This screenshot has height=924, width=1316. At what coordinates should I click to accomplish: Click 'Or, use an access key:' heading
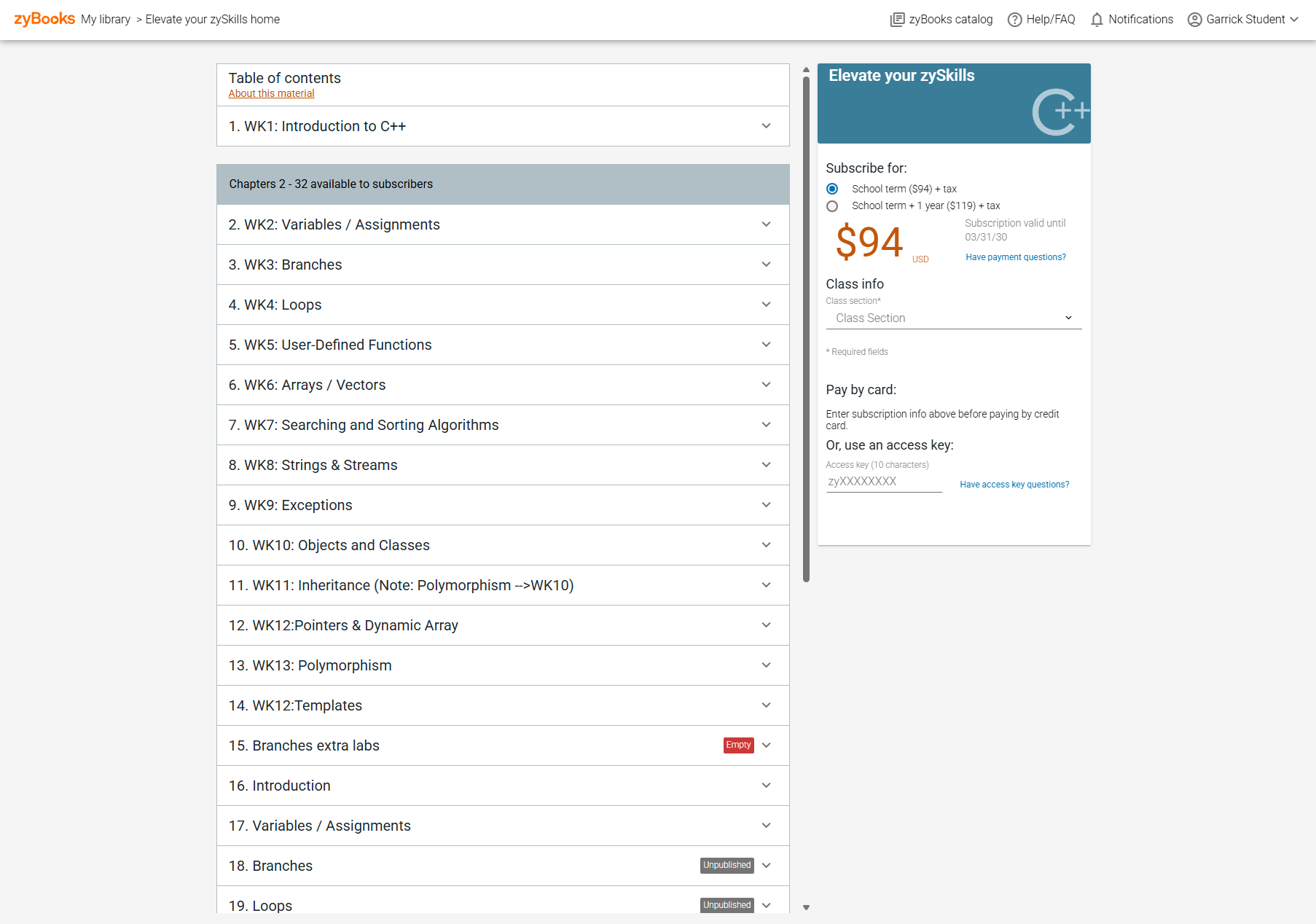[x=890, y=445]
